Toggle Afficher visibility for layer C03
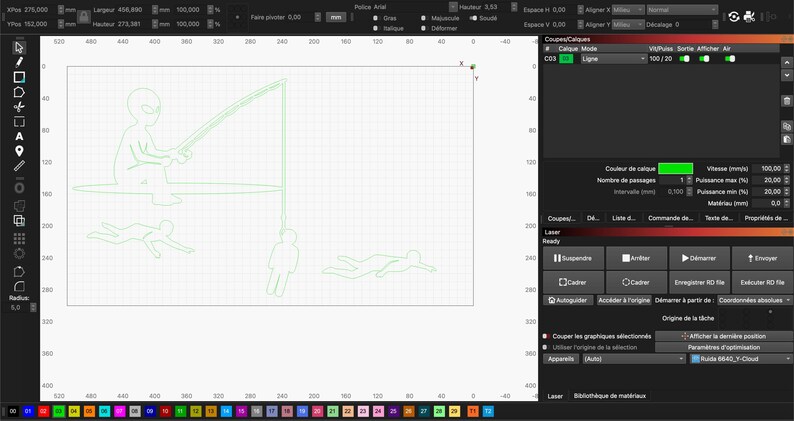 coord(704,59)
